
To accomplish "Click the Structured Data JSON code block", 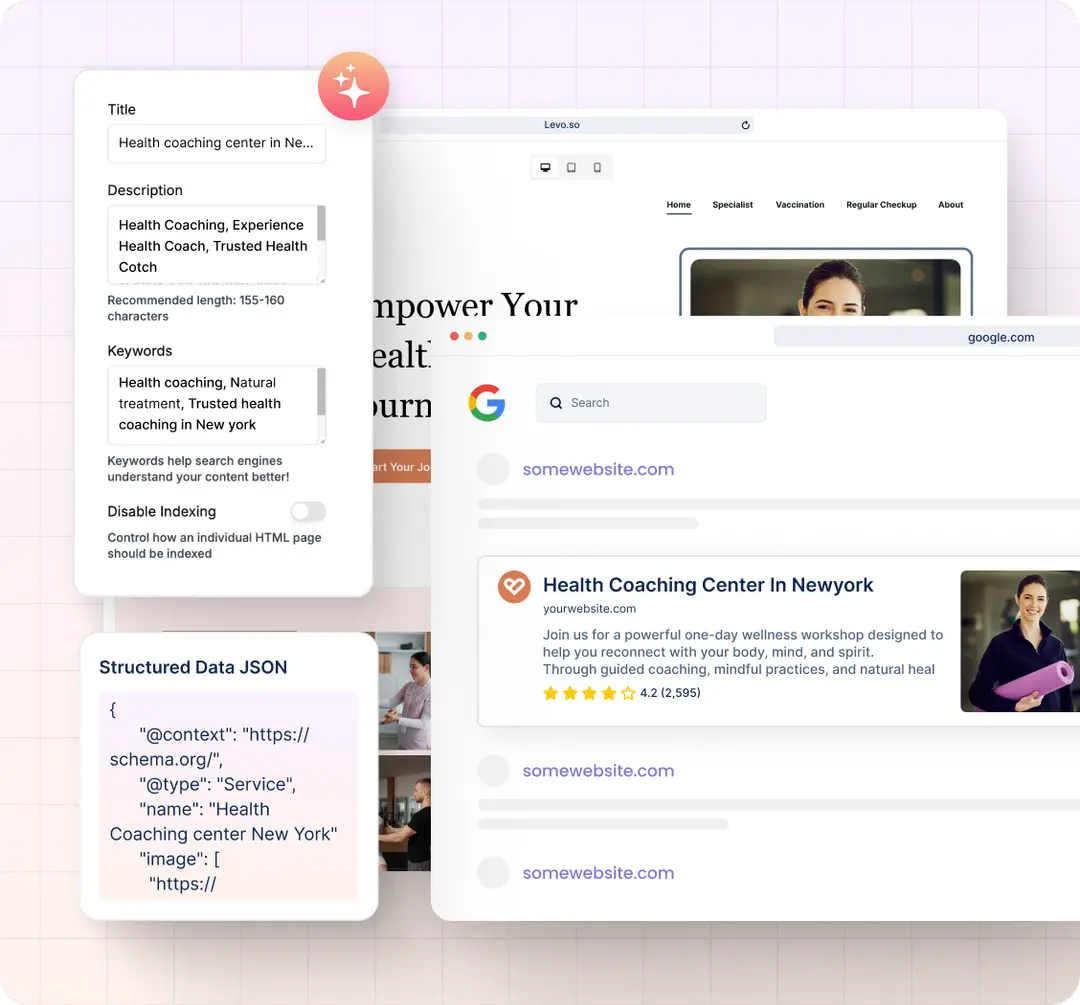I will click(x=228, y=796).
